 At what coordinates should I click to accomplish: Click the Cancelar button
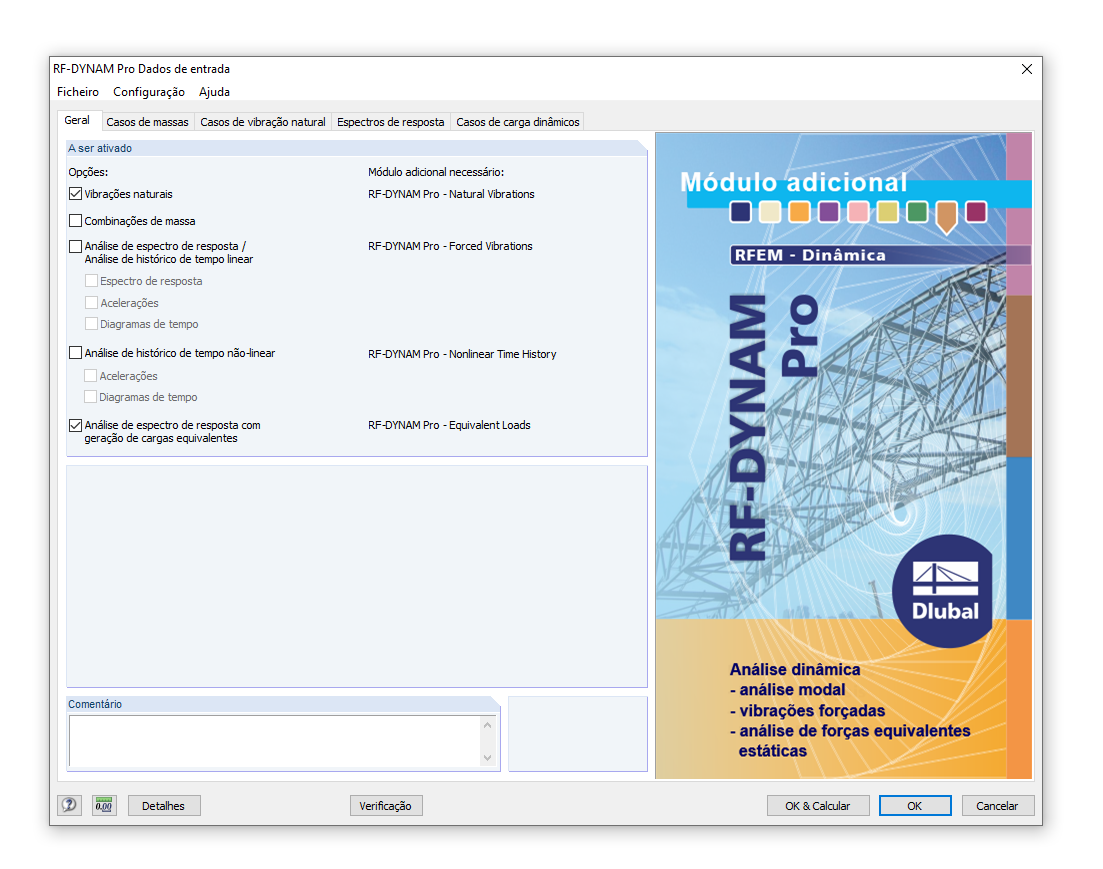[x=997, y=806]
